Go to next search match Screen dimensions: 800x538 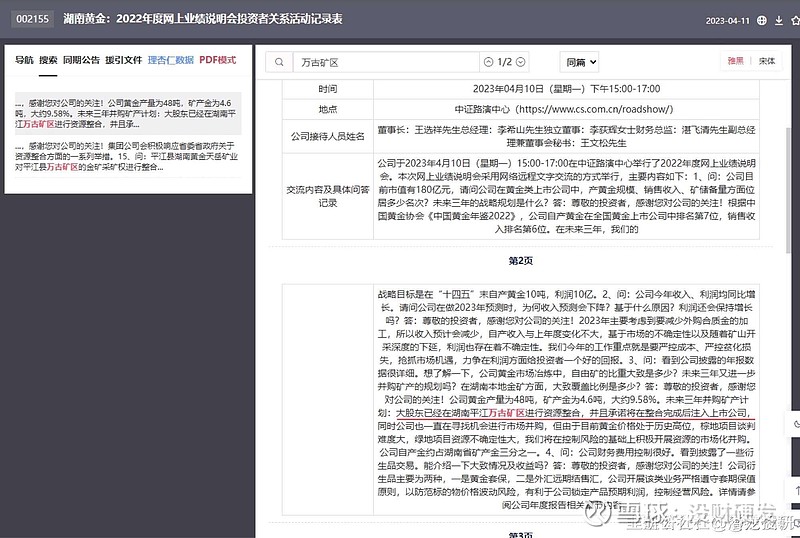pyautogui.click(x=520, y=62)
